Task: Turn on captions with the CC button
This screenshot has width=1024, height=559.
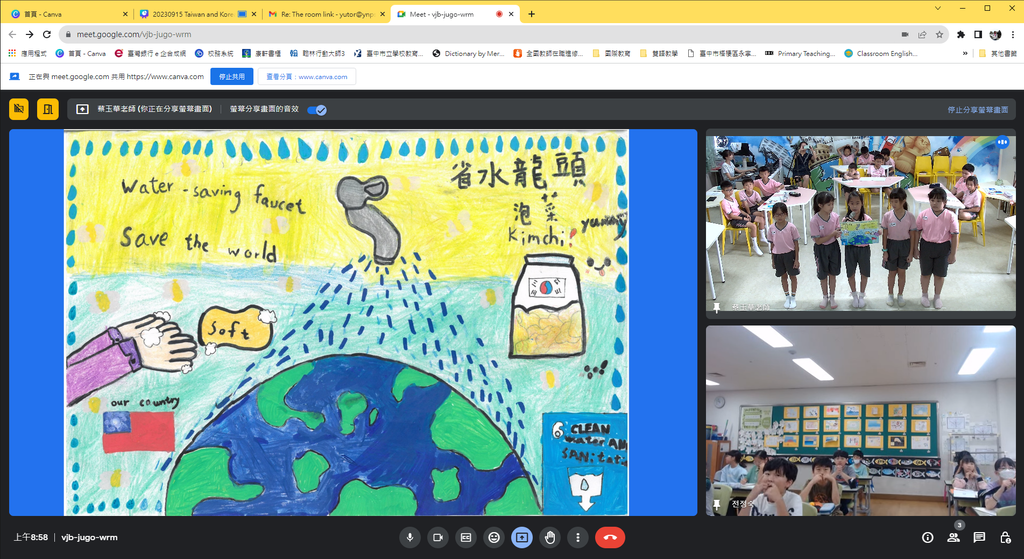Action: pyautogui.click(x=466, y=537)
